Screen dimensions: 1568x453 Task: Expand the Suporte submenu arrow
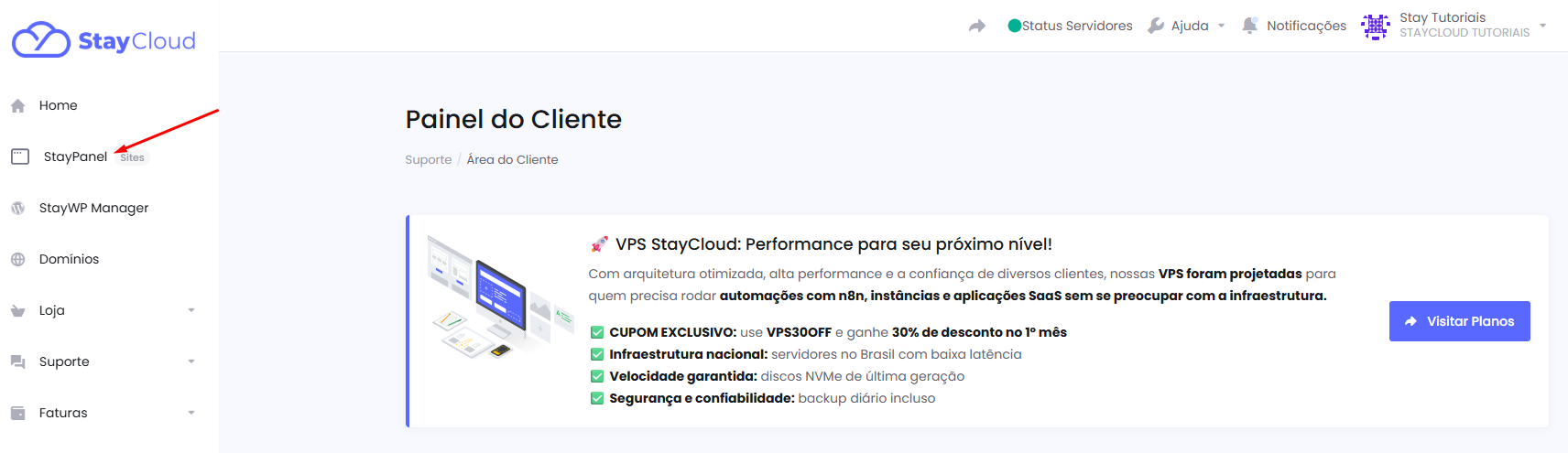point(191,361)
